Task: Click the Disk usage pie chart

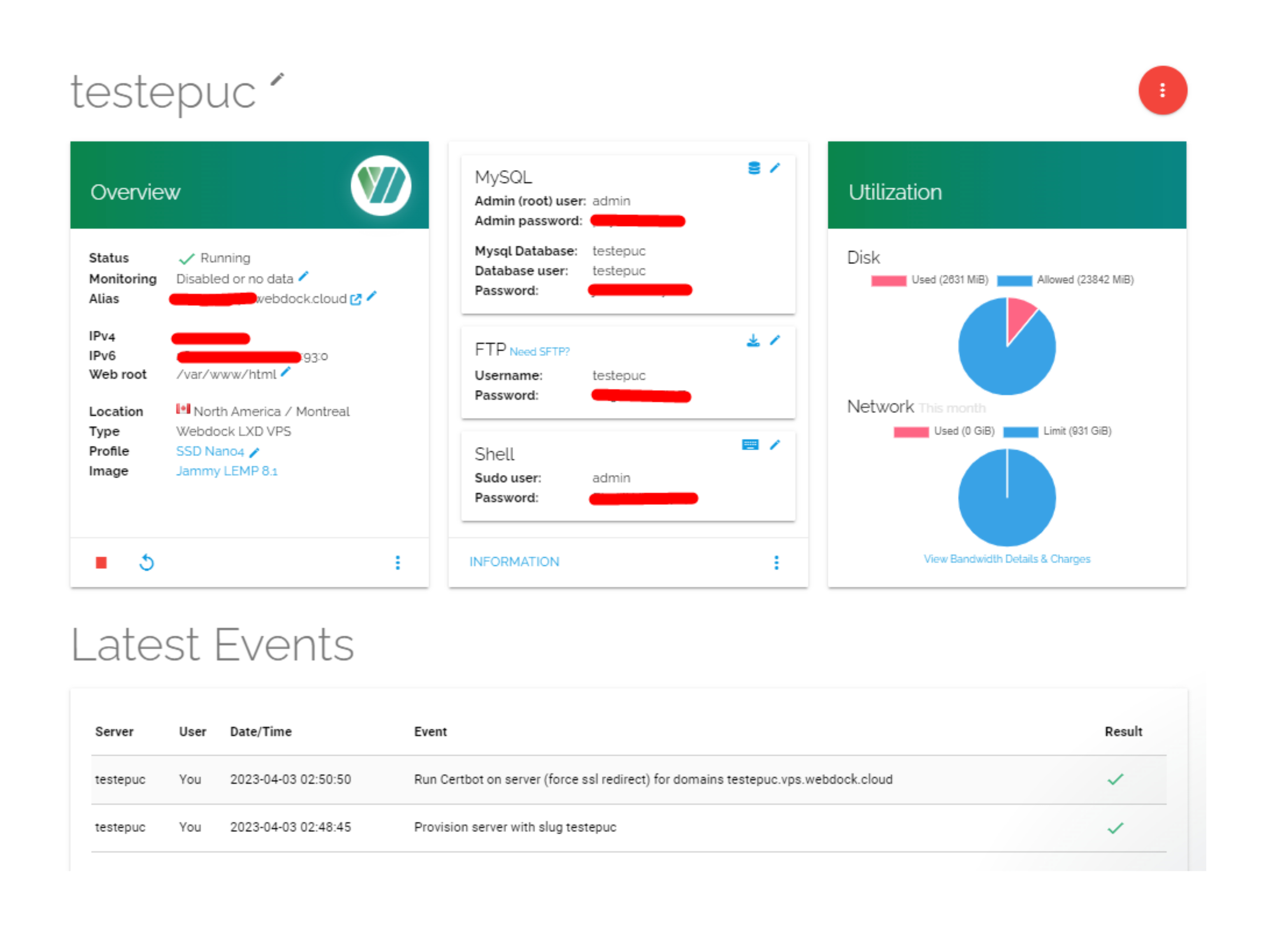Action: (x=1006, y=346)
